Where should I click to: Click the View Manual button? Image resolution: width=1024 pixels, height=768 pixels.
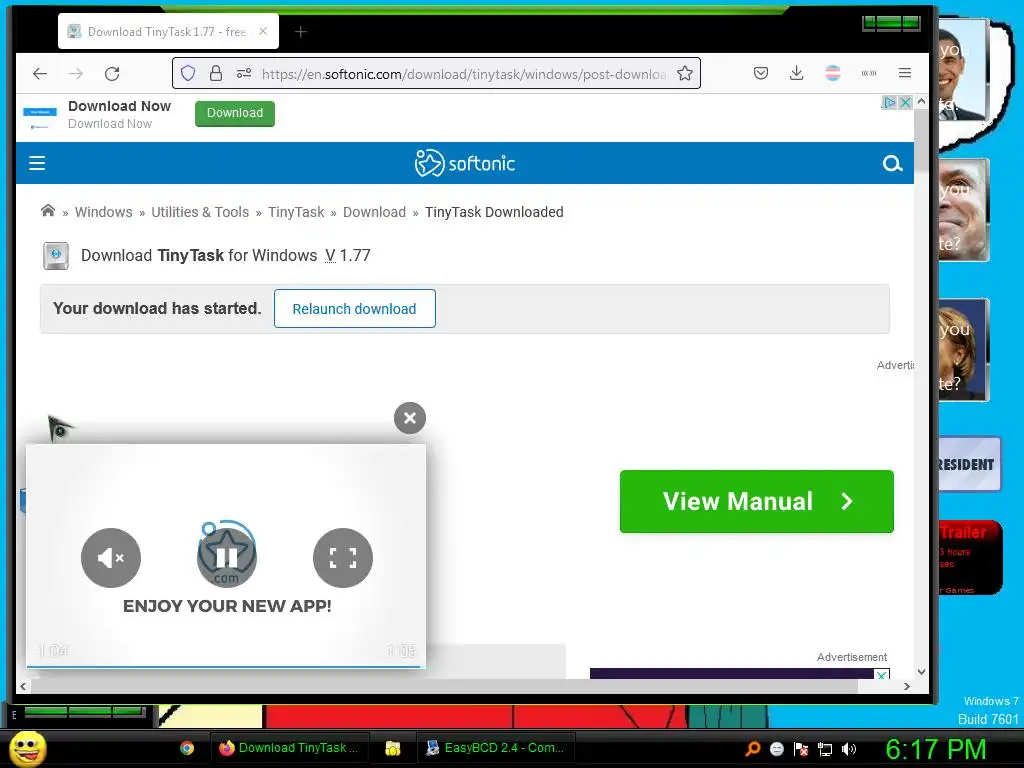756,502
